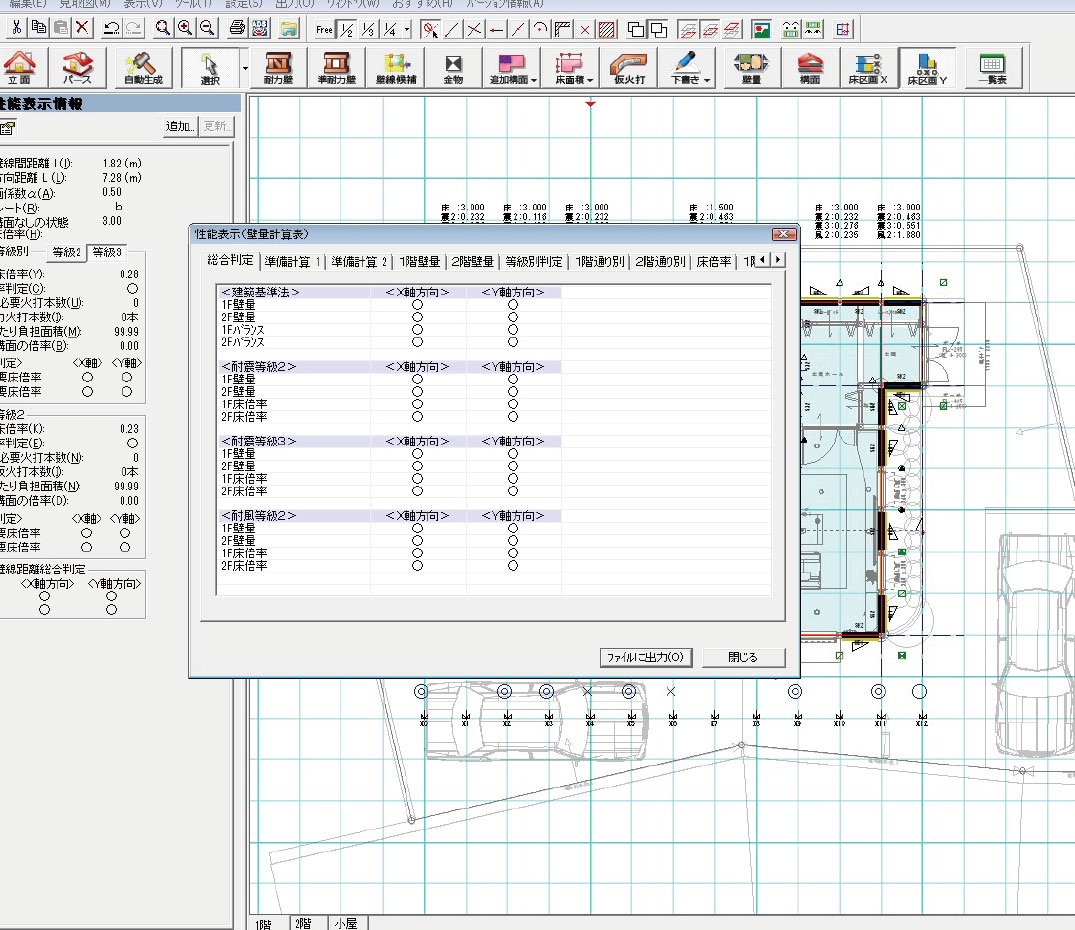Select the 仮火打 tool
Image resolution: width=1075 pixels, height=930 pixels.
[x=629, y=68]
